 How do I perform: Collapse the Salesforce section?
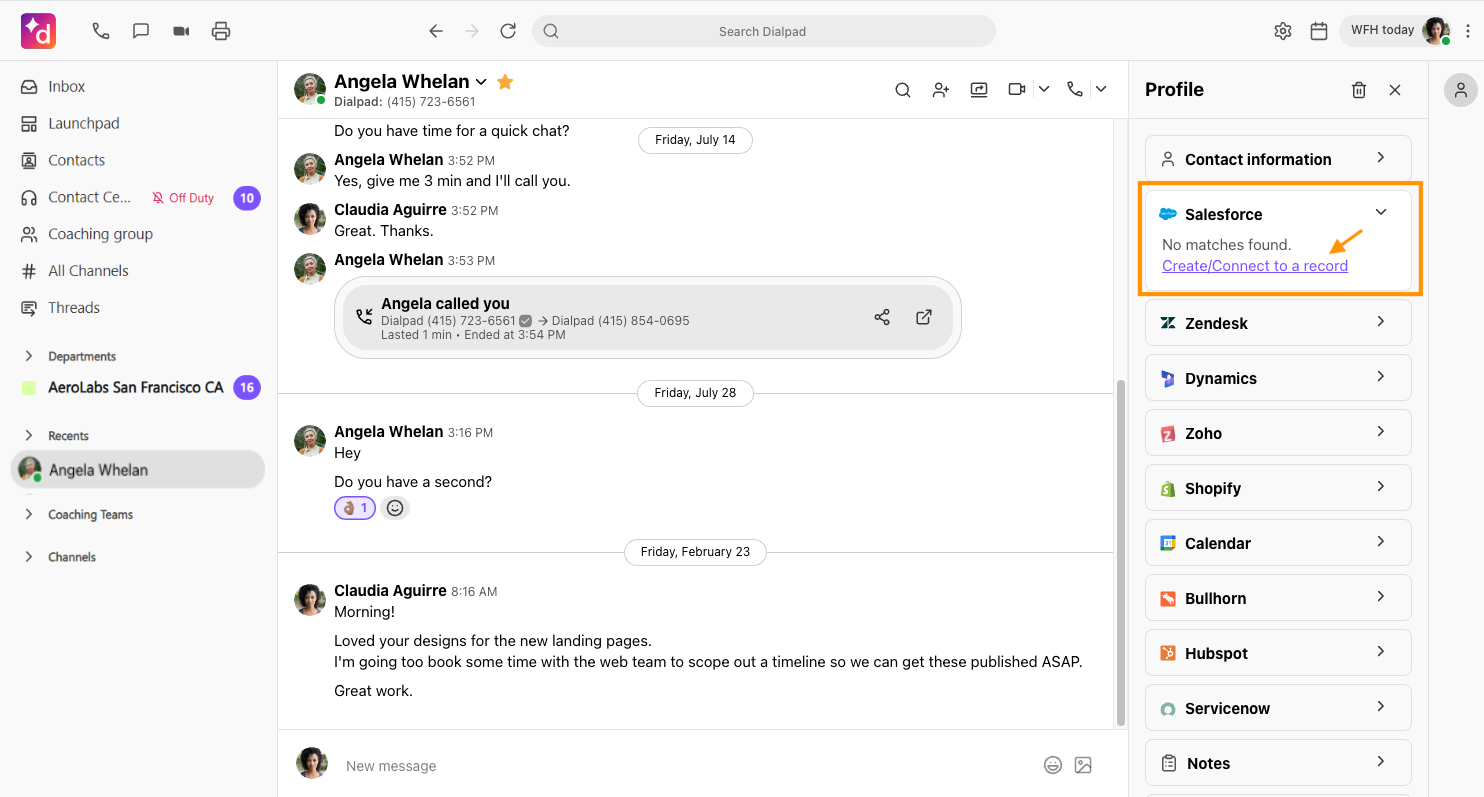tap(1381, 212)
